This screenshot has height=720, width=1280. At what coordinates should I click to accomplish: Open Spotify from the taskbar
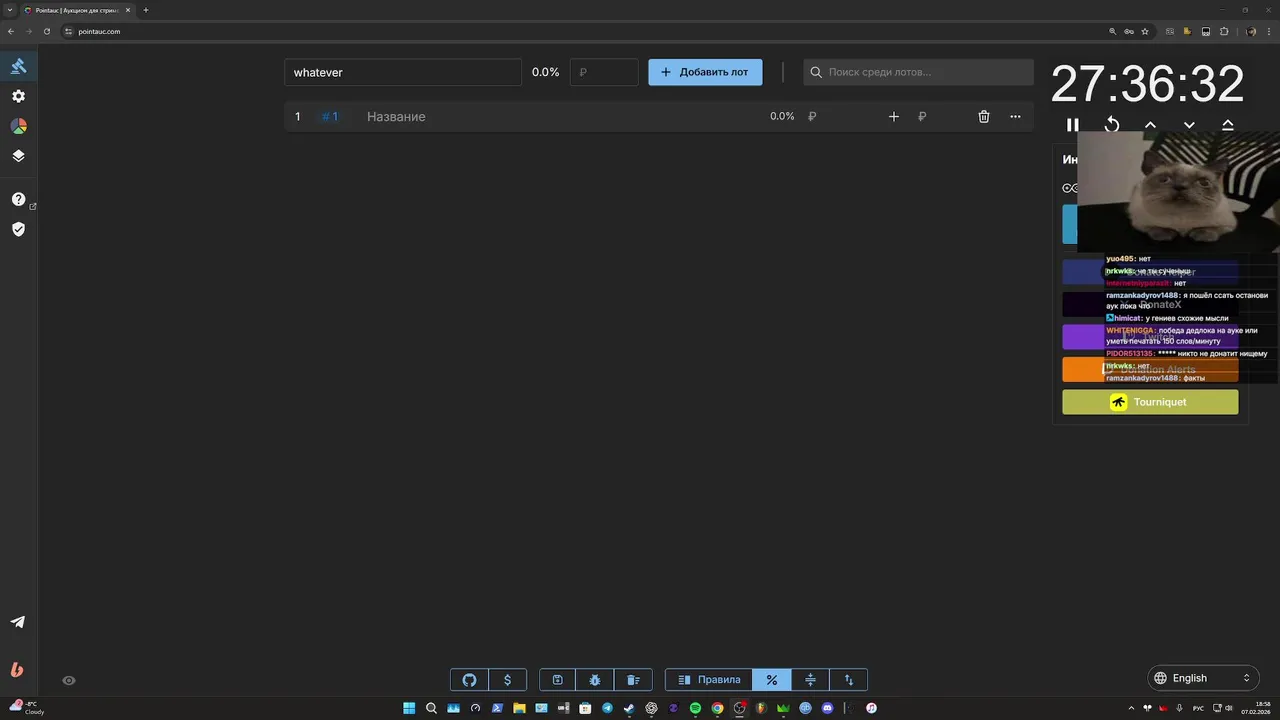coord(695,708)
